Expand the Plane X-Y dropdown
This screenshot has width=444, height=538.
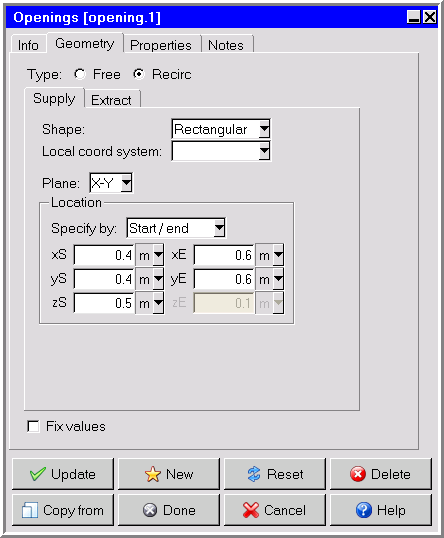tap(111, 183)
